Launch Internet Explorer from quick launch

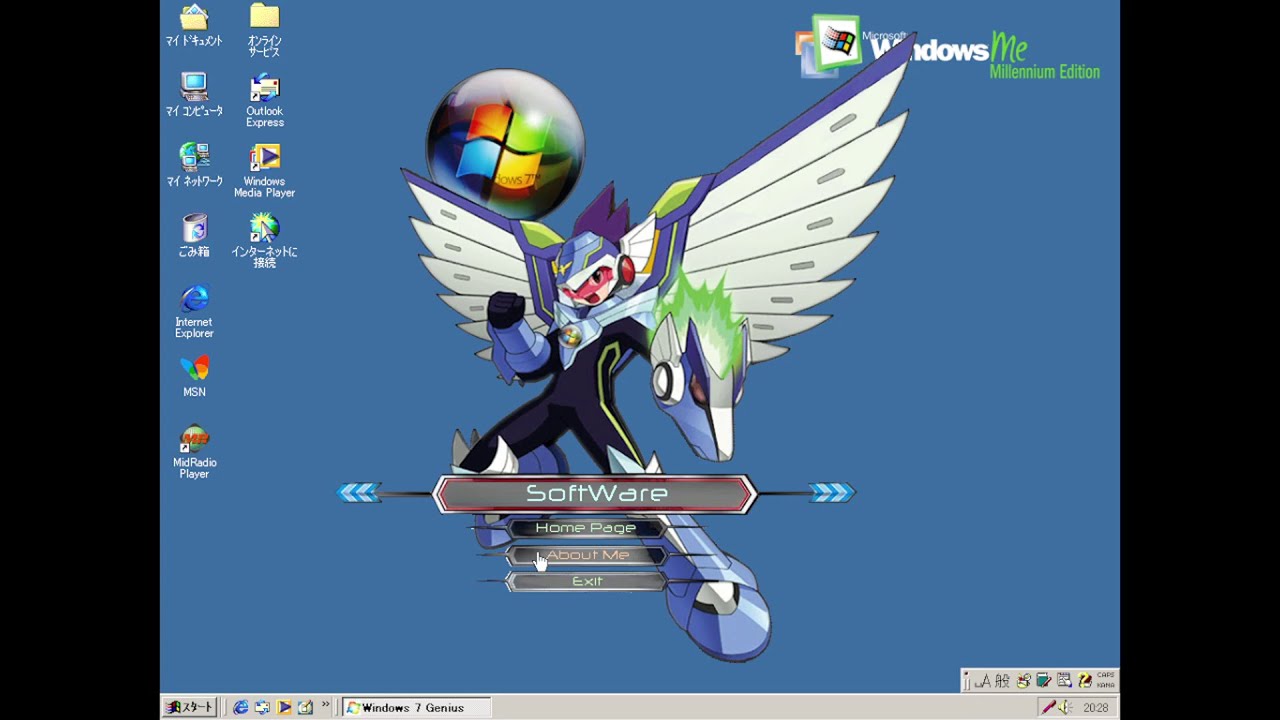tap(241, 707)
